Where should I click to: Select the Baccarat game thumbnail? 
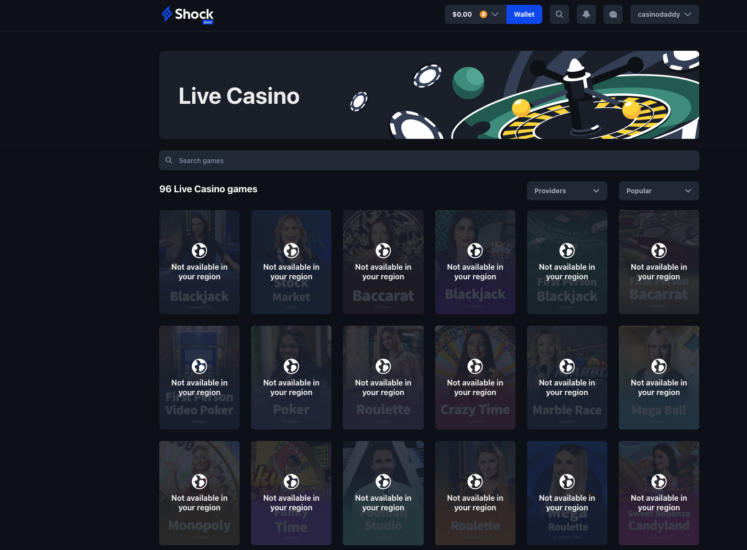pos(383,262)
